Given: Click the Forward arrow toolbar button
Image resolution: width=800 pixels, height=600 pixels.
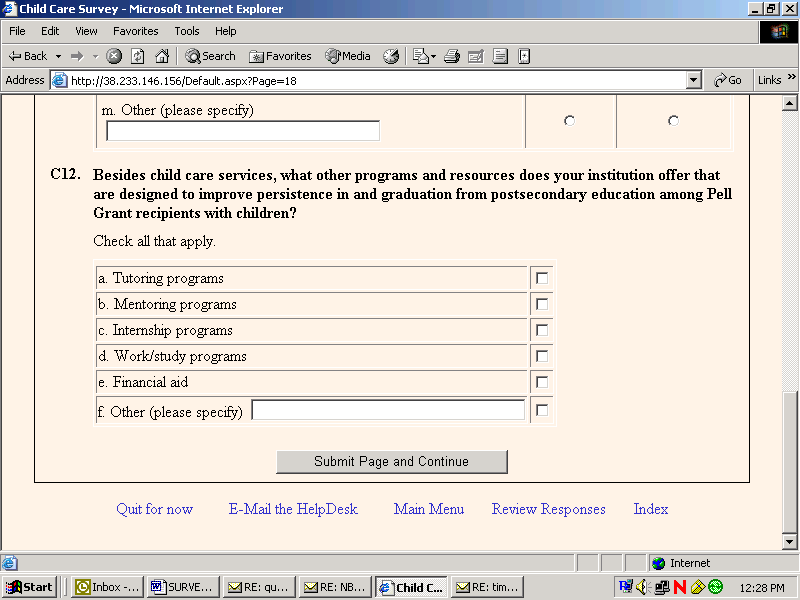Looking at the screenshot, I should pyautogui.click(x=77, y=56).
